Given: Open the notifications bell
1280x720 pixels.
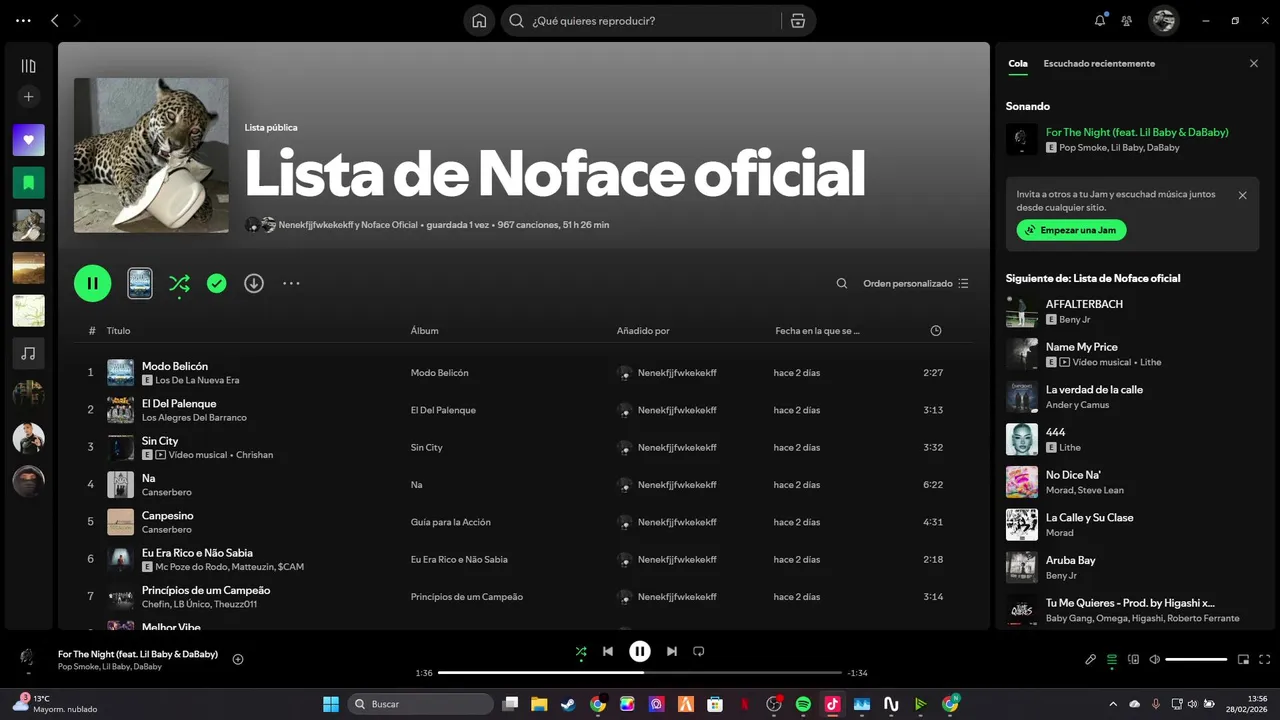Looking at the screenshot, I should click(1100, 20).
